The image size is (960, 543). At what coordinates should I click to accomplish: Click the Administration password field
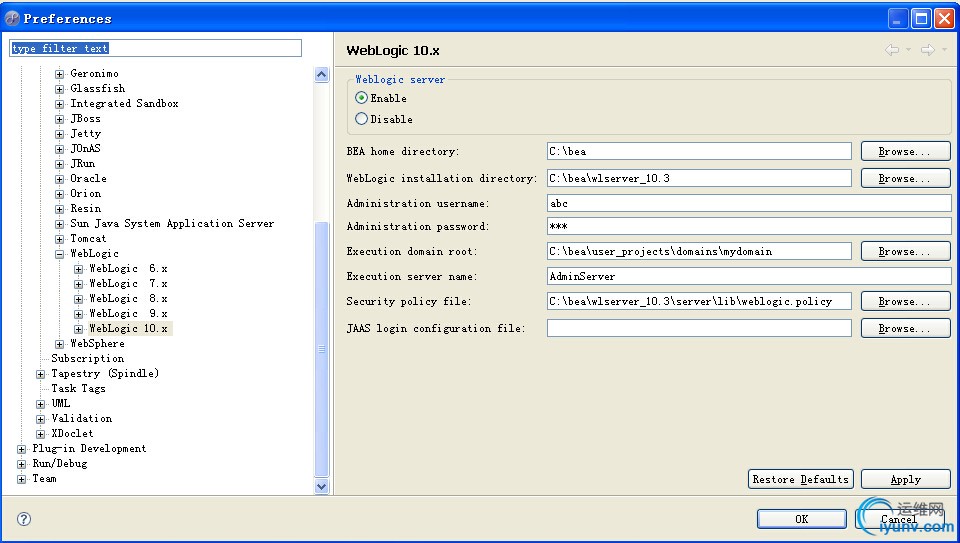click(x=749, y=227)
